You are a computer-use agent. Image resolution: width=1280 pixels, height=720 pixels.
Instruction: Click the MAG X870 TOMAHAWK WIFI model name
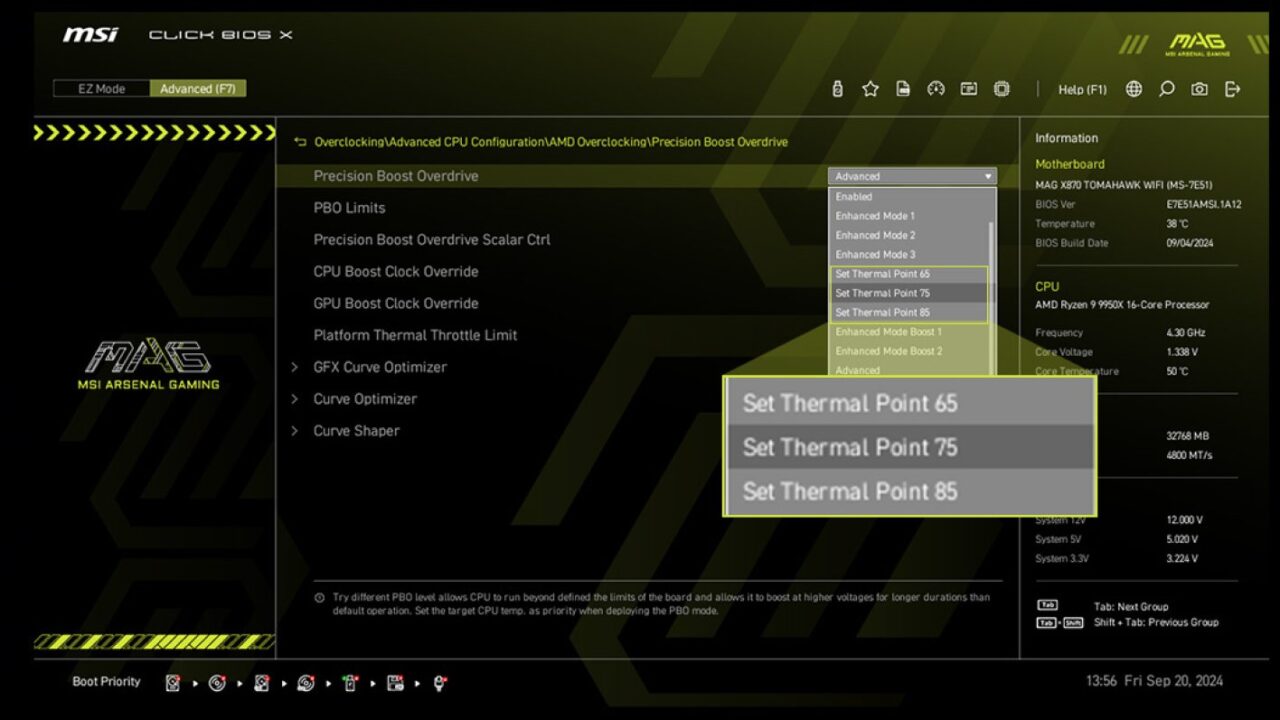tap(1124, 185)
